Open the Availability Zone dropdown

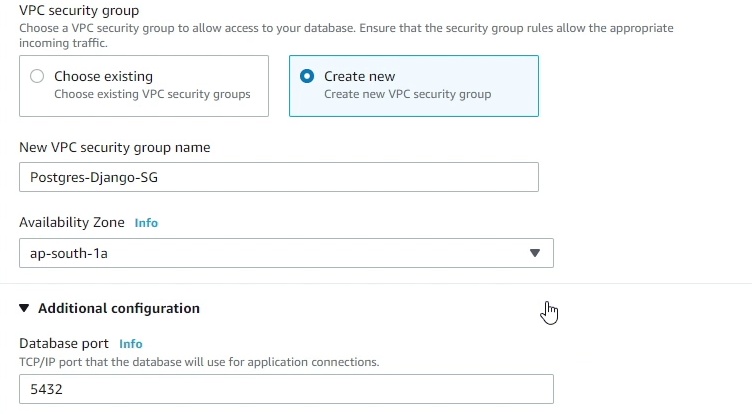point(286,253)
